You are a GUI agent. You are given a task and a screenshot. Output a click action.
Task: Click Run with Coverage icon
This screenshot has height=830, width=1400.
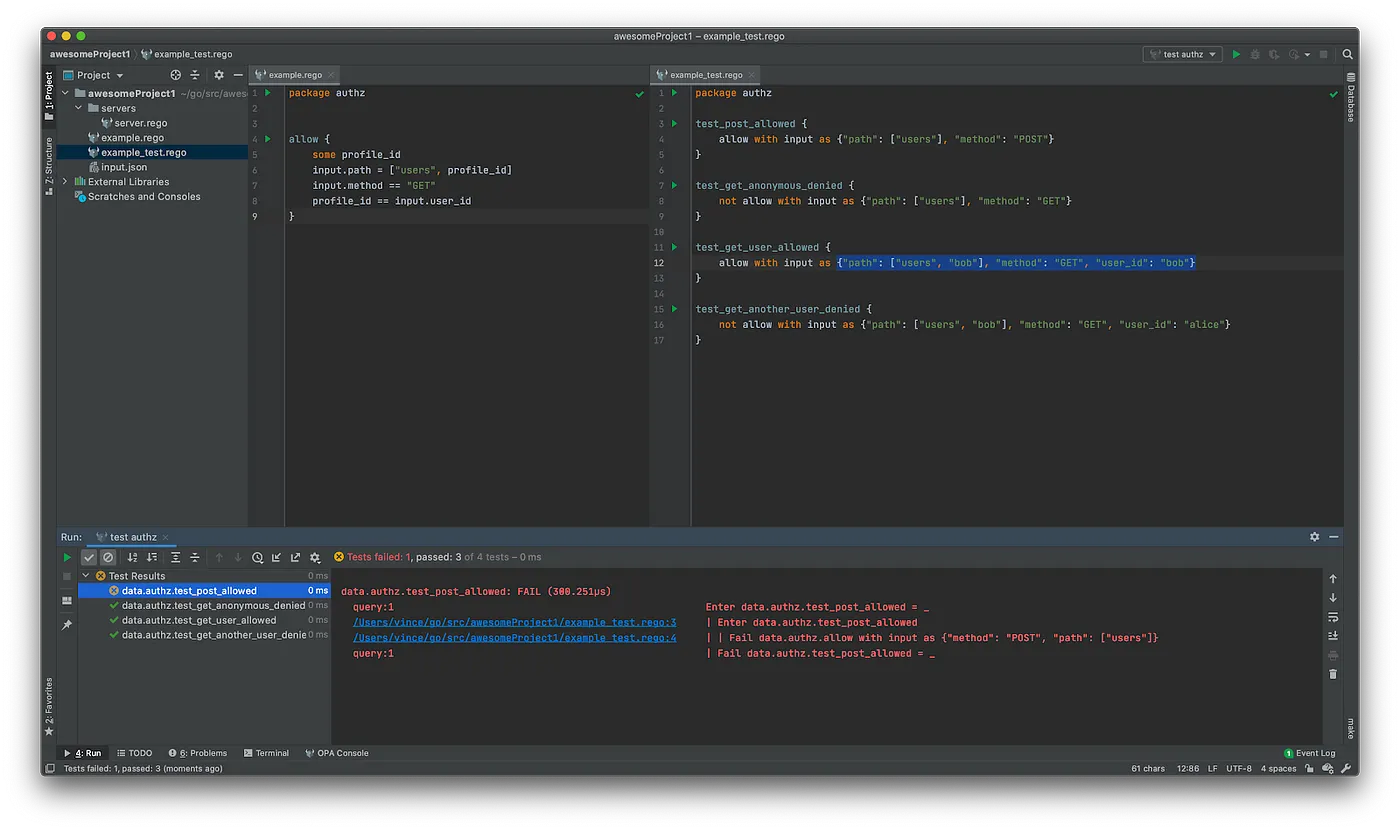pyautogui.click(x=1274, y=54)
